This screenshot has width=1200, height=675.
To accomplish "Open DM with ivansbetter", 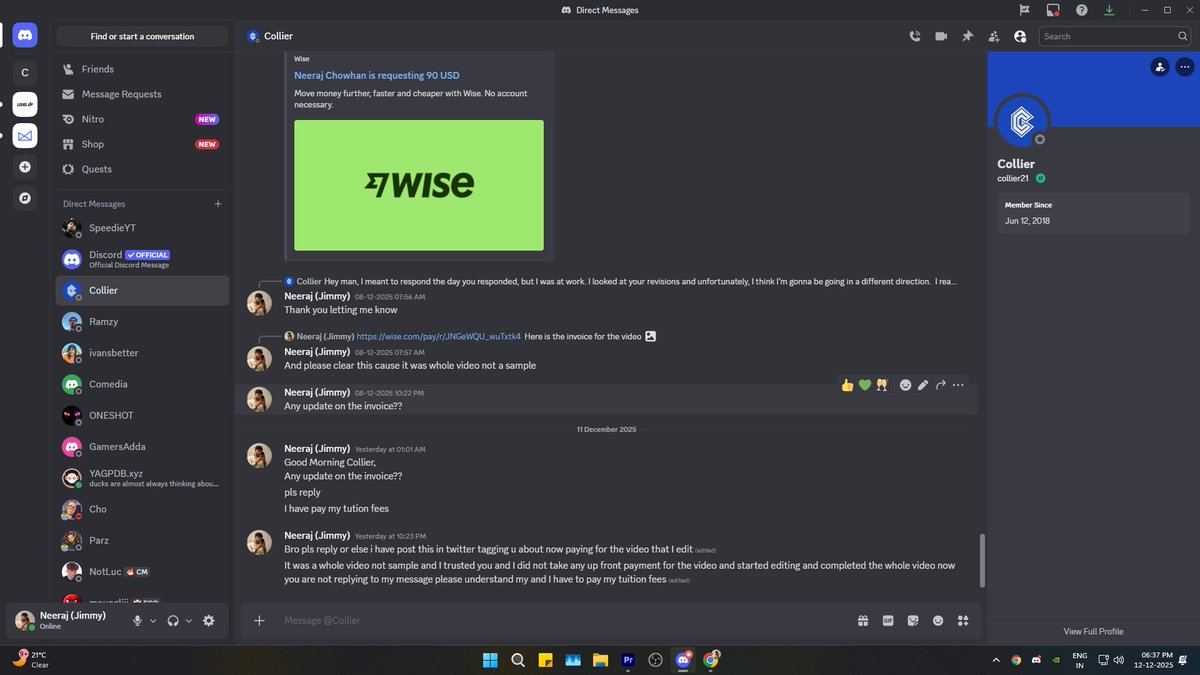I will point(142,353).
